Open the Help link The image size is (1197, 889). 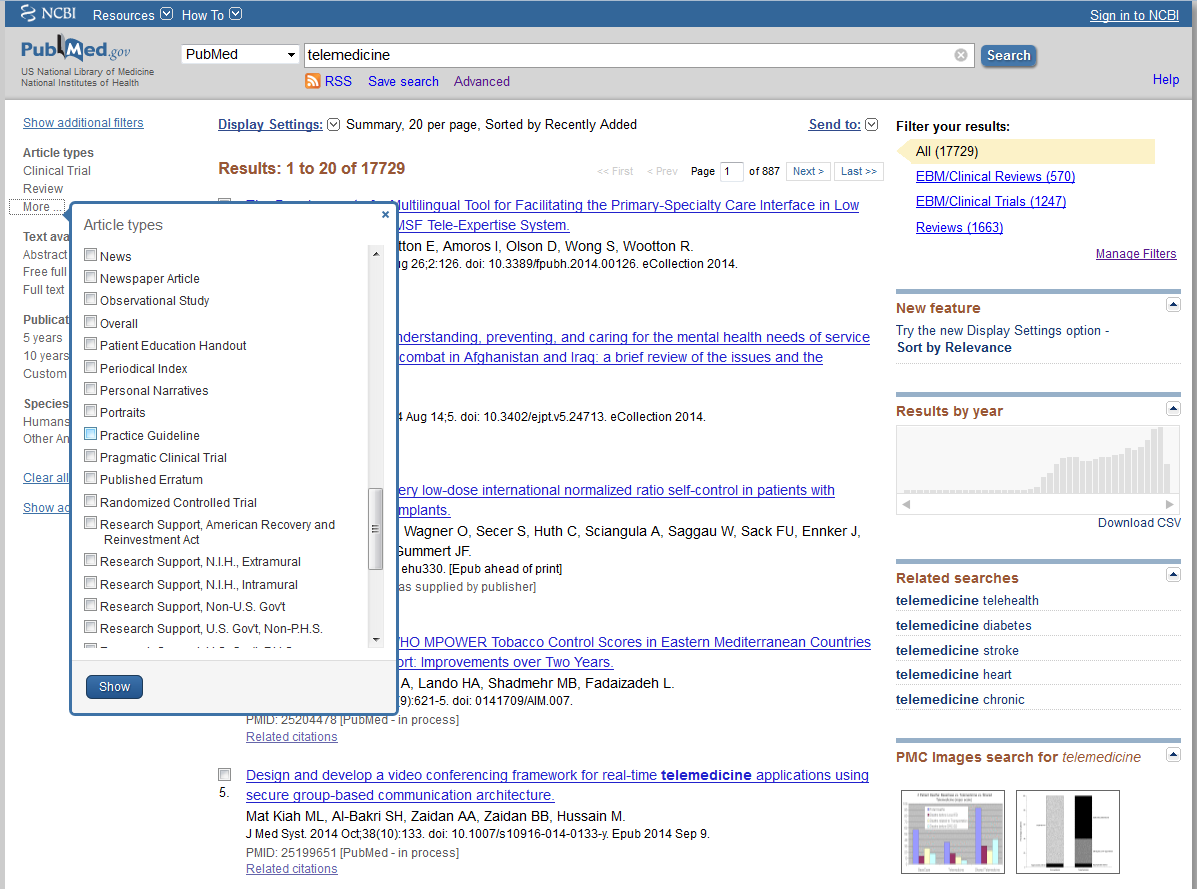[x=1166, y=79]
